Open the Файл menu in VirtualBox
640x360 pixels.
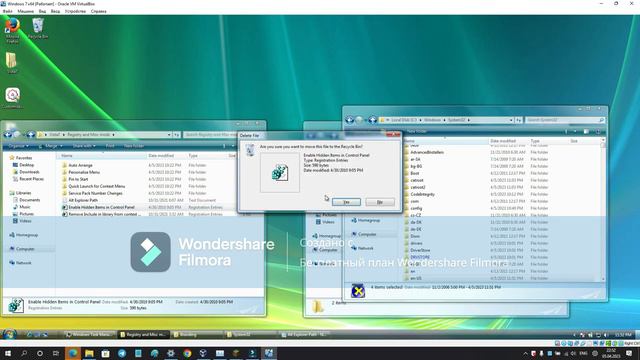[7, 11]
